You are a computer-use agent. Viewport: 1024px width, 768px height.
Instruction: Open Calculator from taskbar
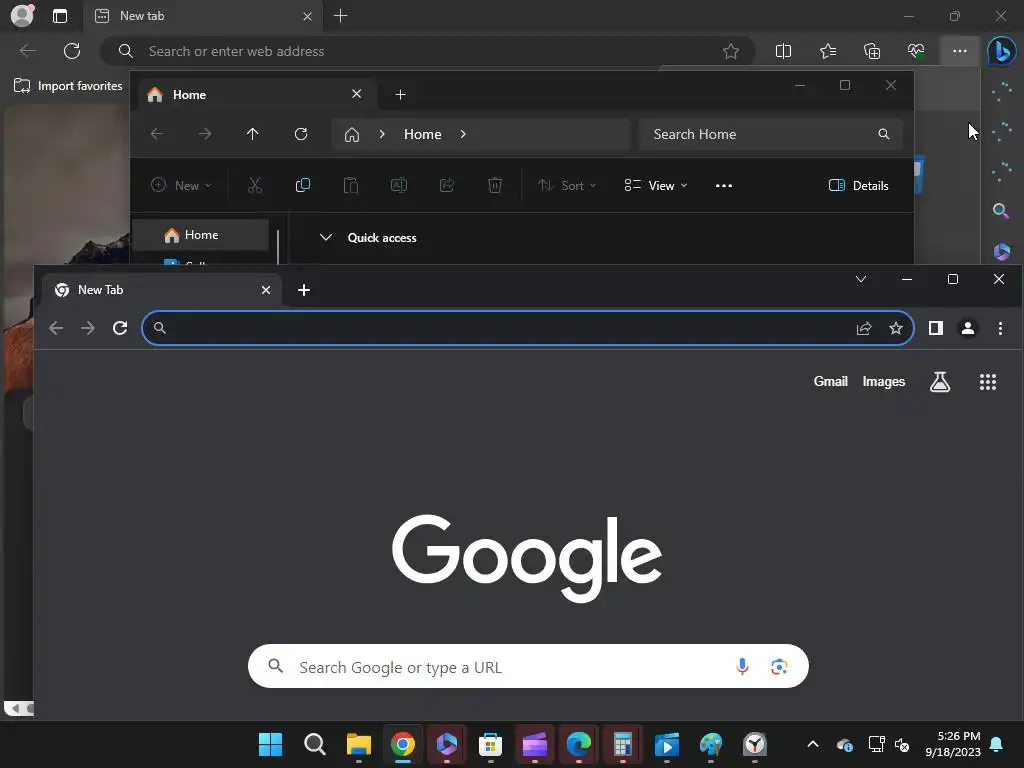622,744
